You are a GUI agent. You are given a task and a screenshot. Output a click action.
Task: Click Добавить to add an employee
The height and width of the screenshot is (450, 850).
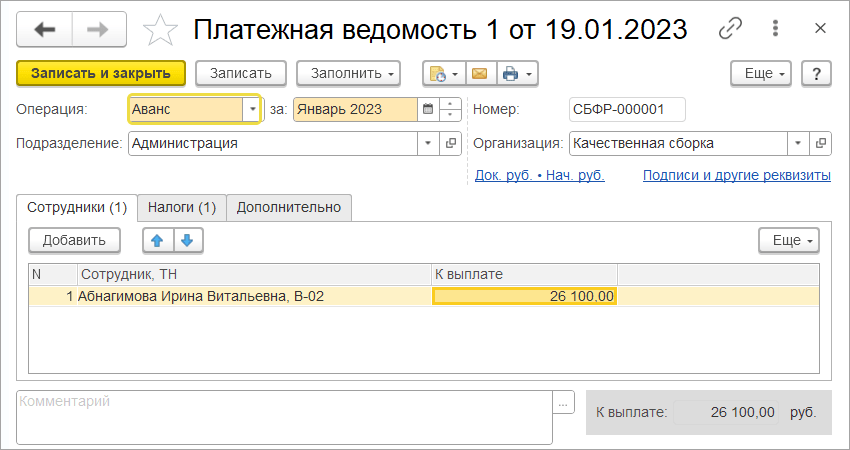(74, 240)
